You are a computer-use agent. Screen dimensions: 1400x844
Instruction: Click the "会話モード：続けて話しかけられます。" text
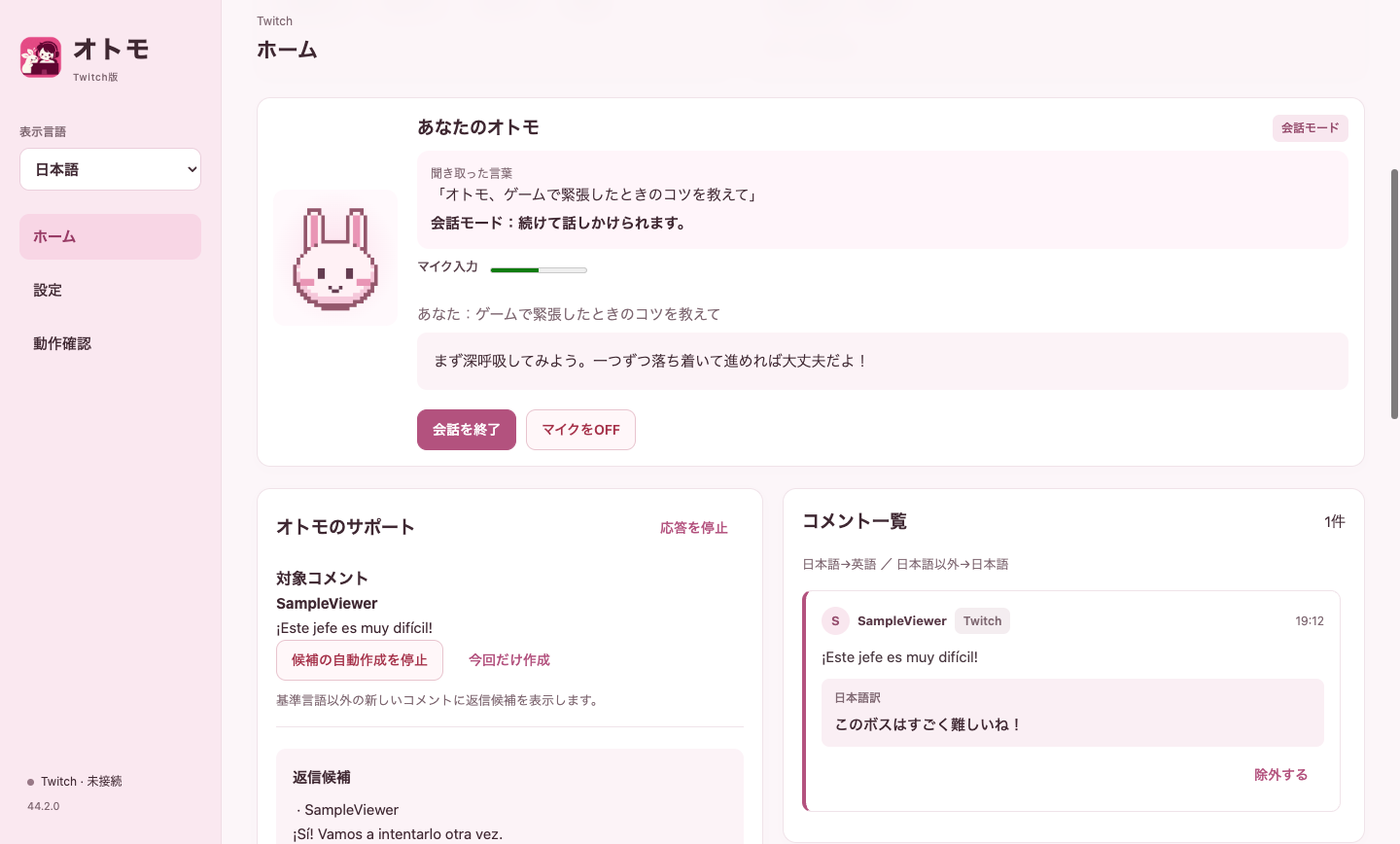(x=561, y=223)
